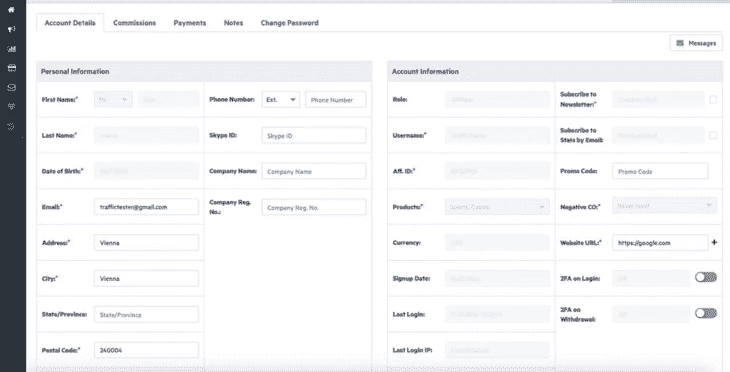Screen dimensions: 730x372
Task: Open the home icon in the sidebar
Action: 11,10
